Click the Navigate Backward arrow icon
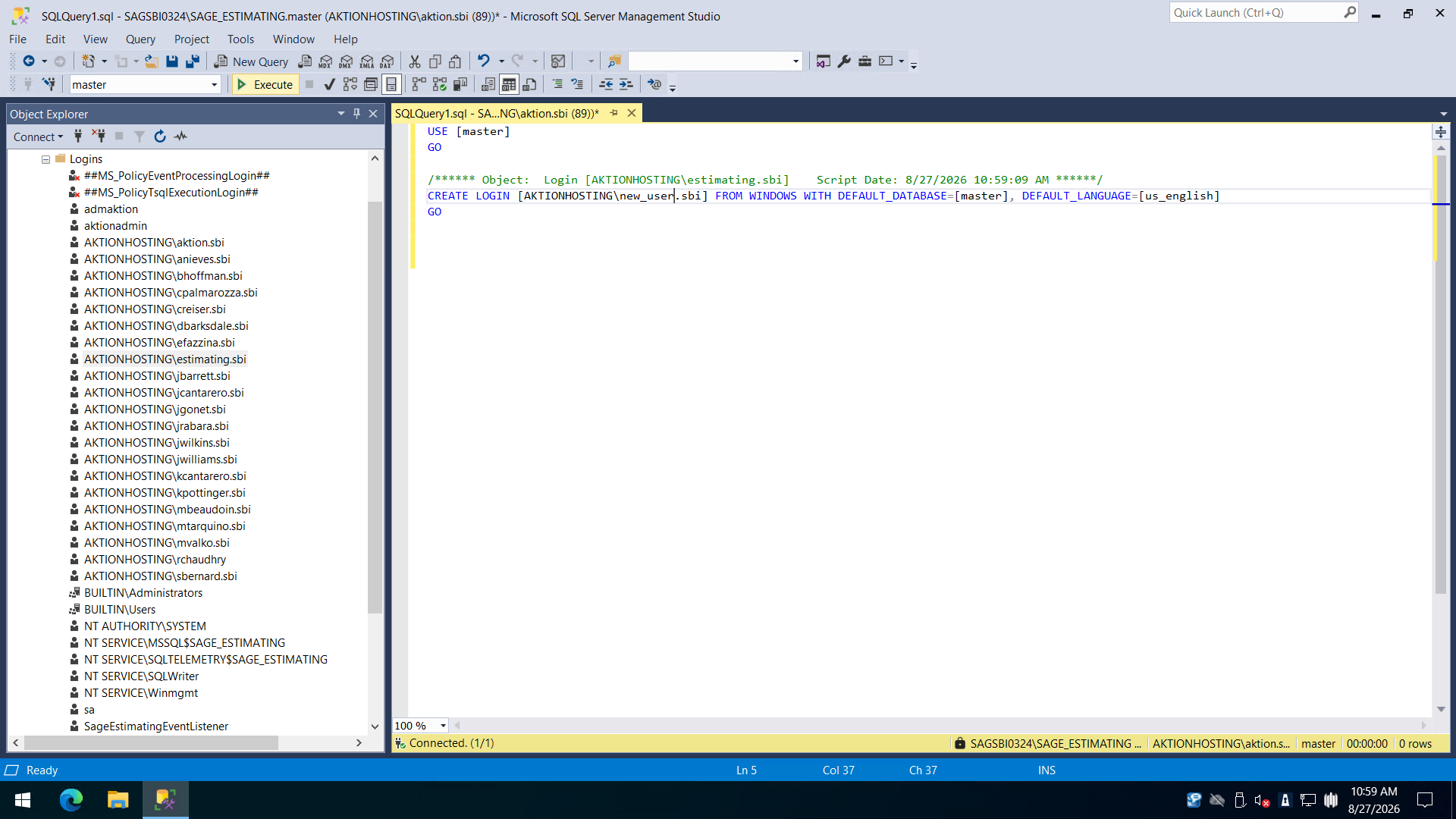 point(29,61)
